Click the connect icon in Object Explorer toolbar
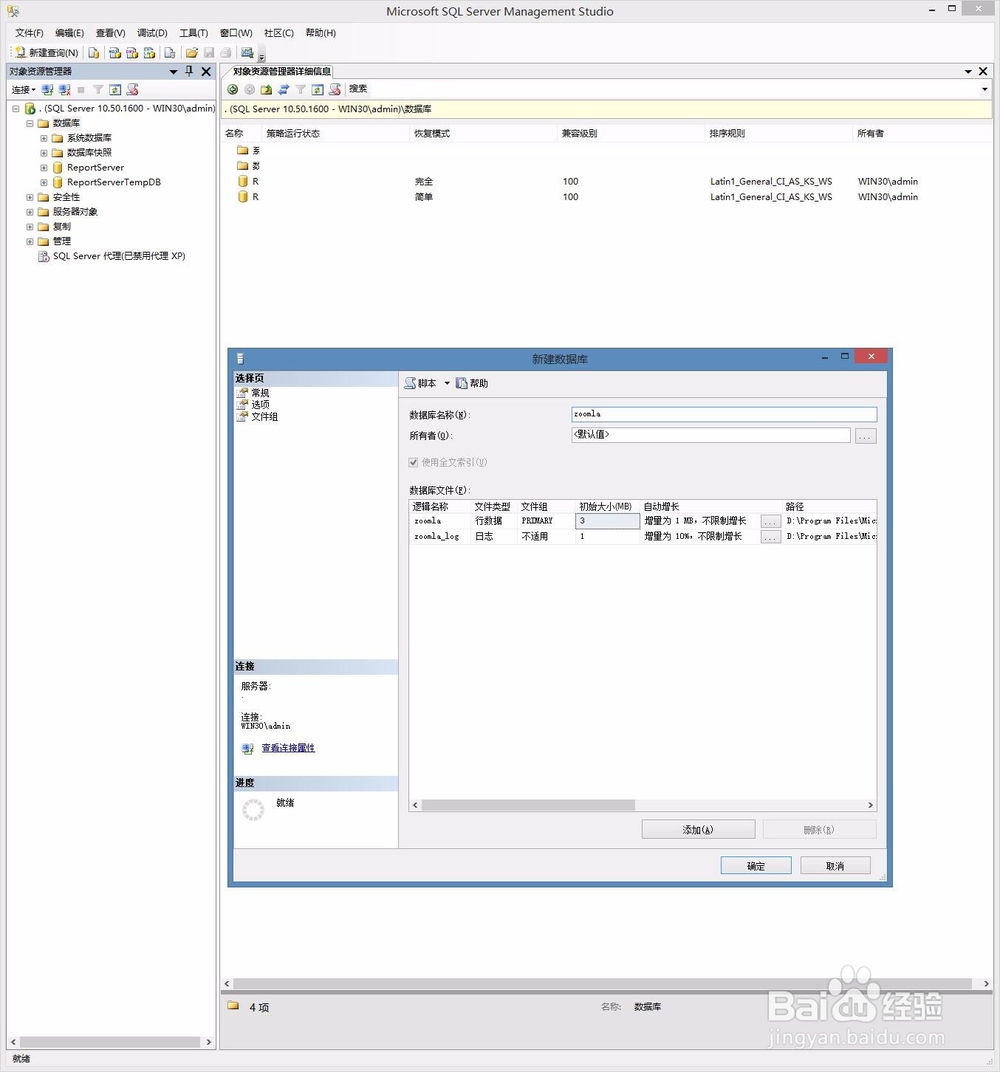This screenshot has height=1072, width=1000. click(47, 90)
